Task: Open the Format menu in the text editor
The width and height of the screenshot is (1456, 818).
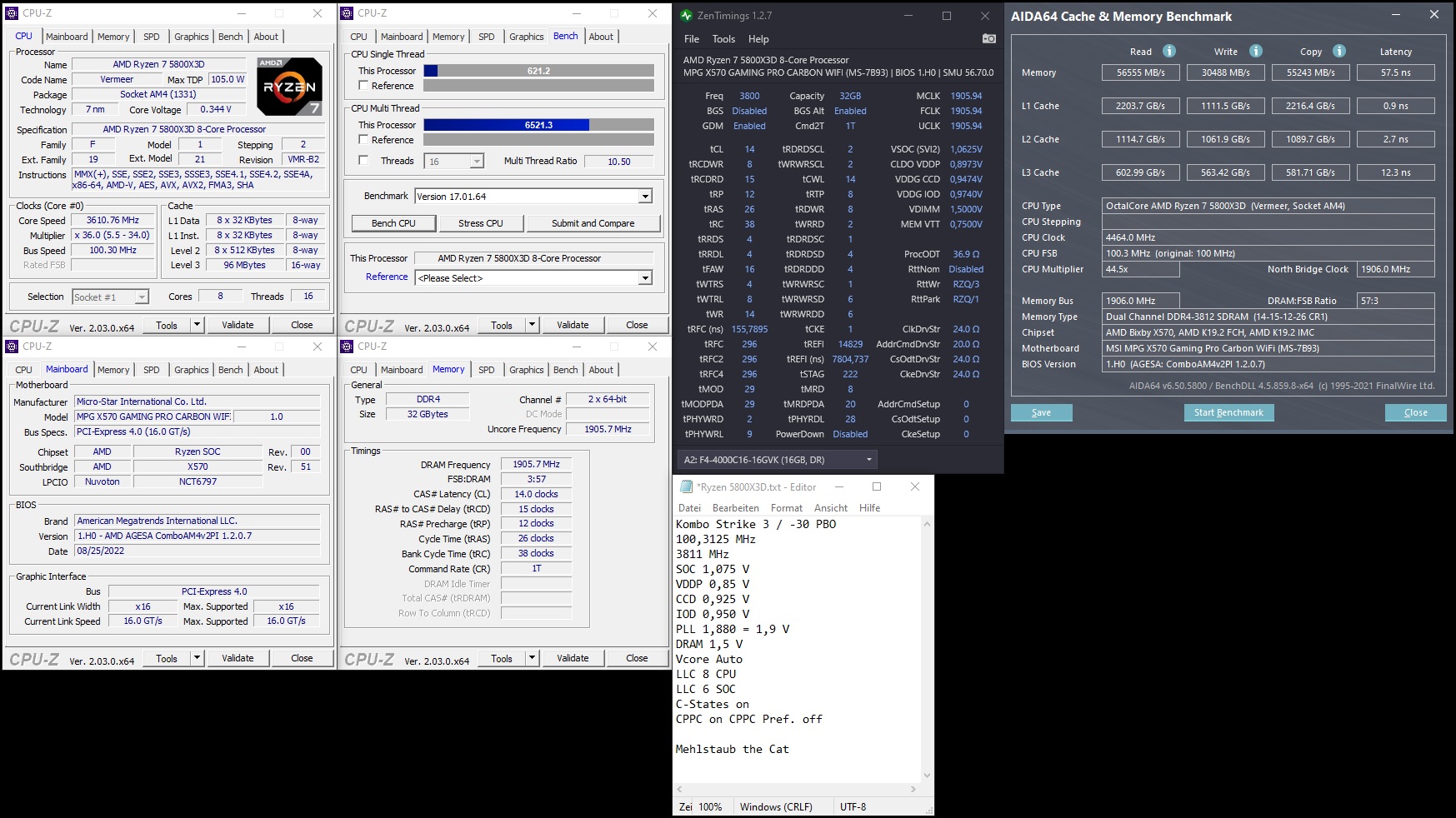Action: 787,508
